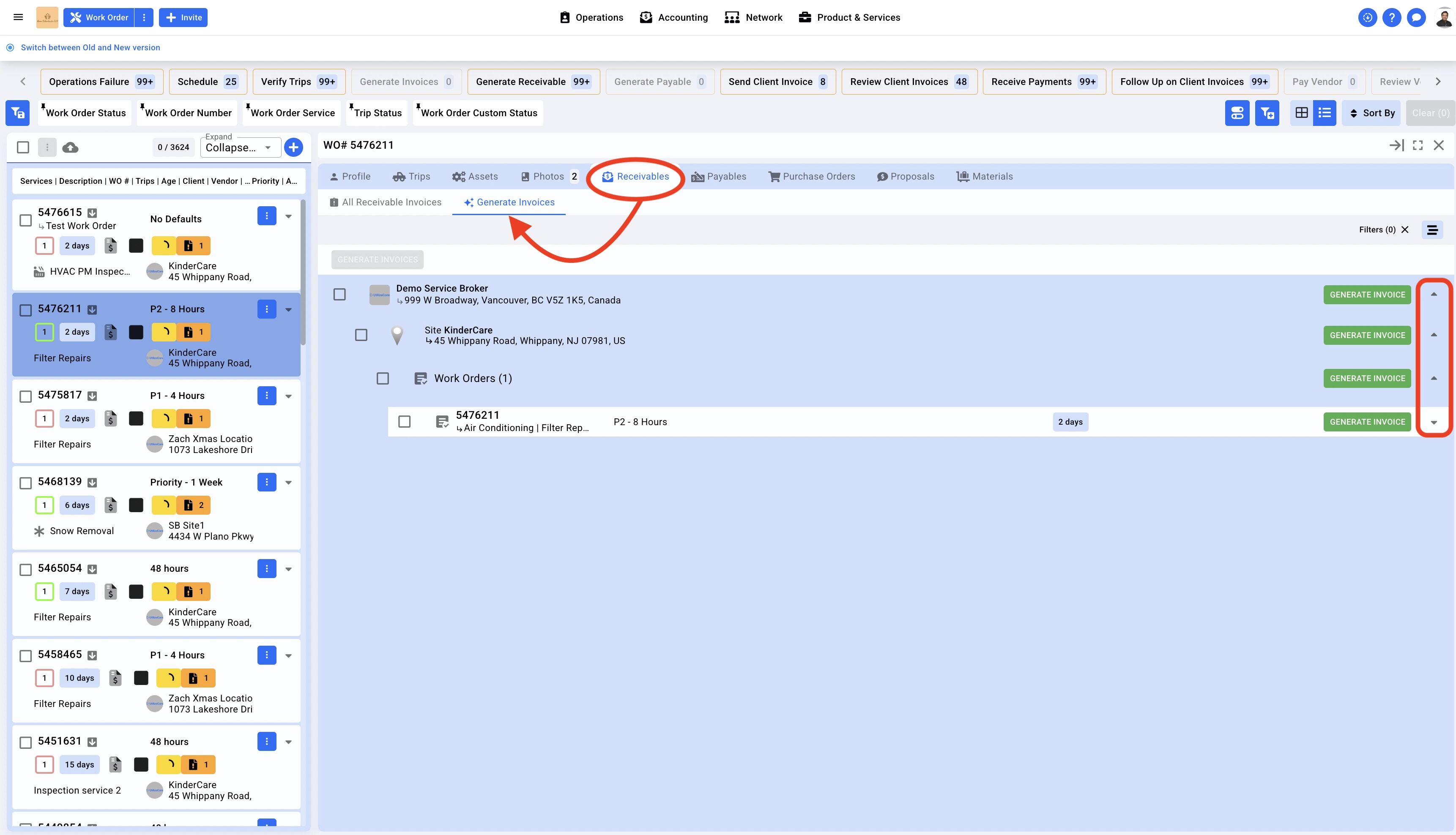Image resolution: width=1456 pixels, height=835 pixels.
Task: Switch to All Receivable Invoices tab
Action: [386, 202]
